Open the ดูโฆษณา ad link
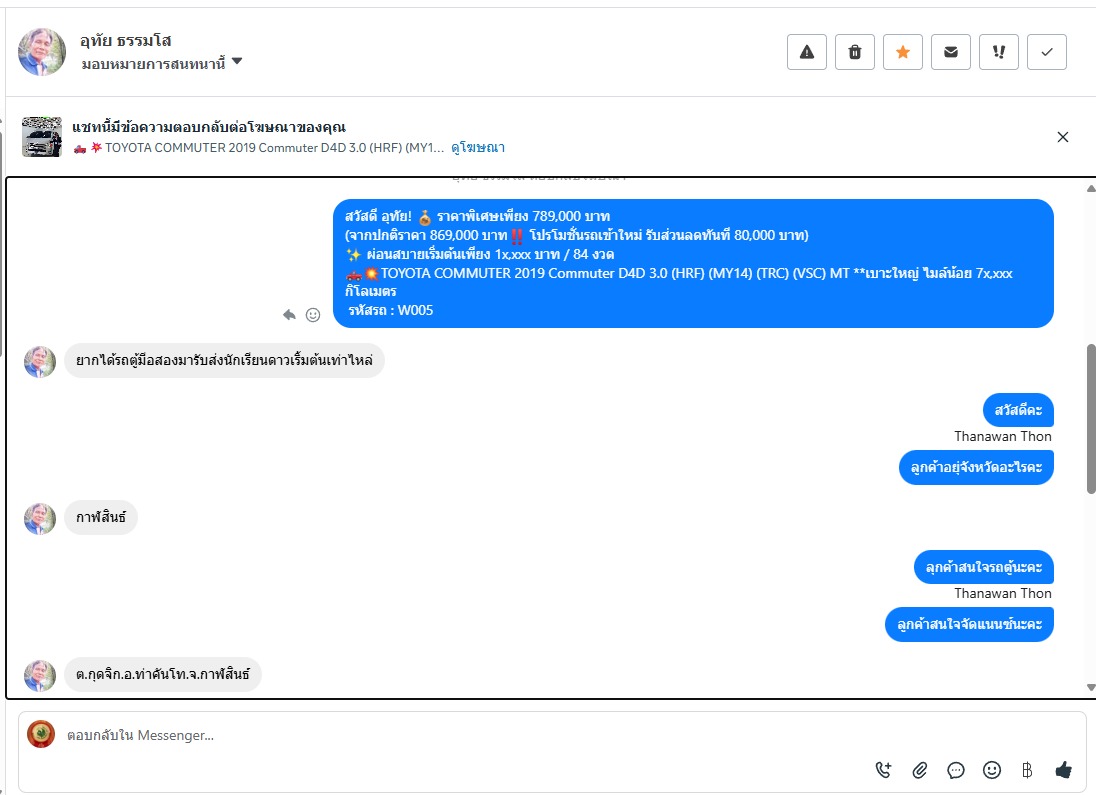The image size is (1096, 795). click(478, 148)
